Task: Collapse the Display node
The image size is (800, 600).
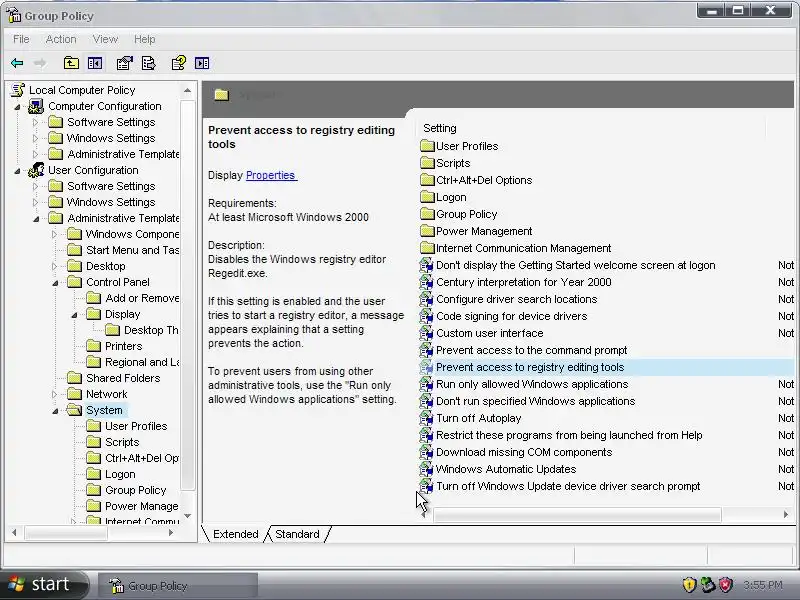Action: [74, 314]
